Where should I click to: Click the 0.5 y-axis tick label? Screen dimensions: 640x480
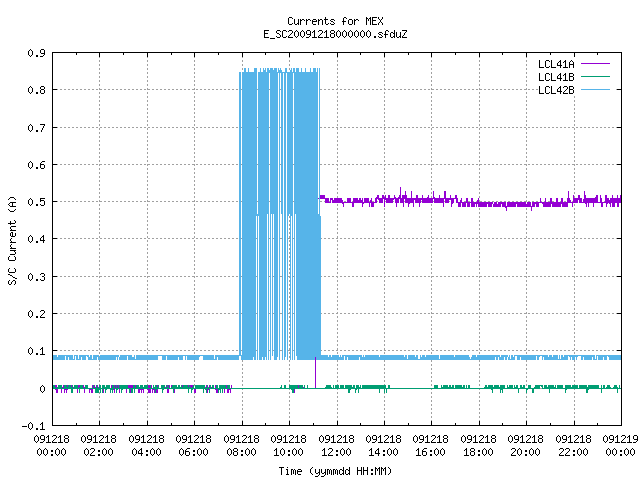[36, 202]
